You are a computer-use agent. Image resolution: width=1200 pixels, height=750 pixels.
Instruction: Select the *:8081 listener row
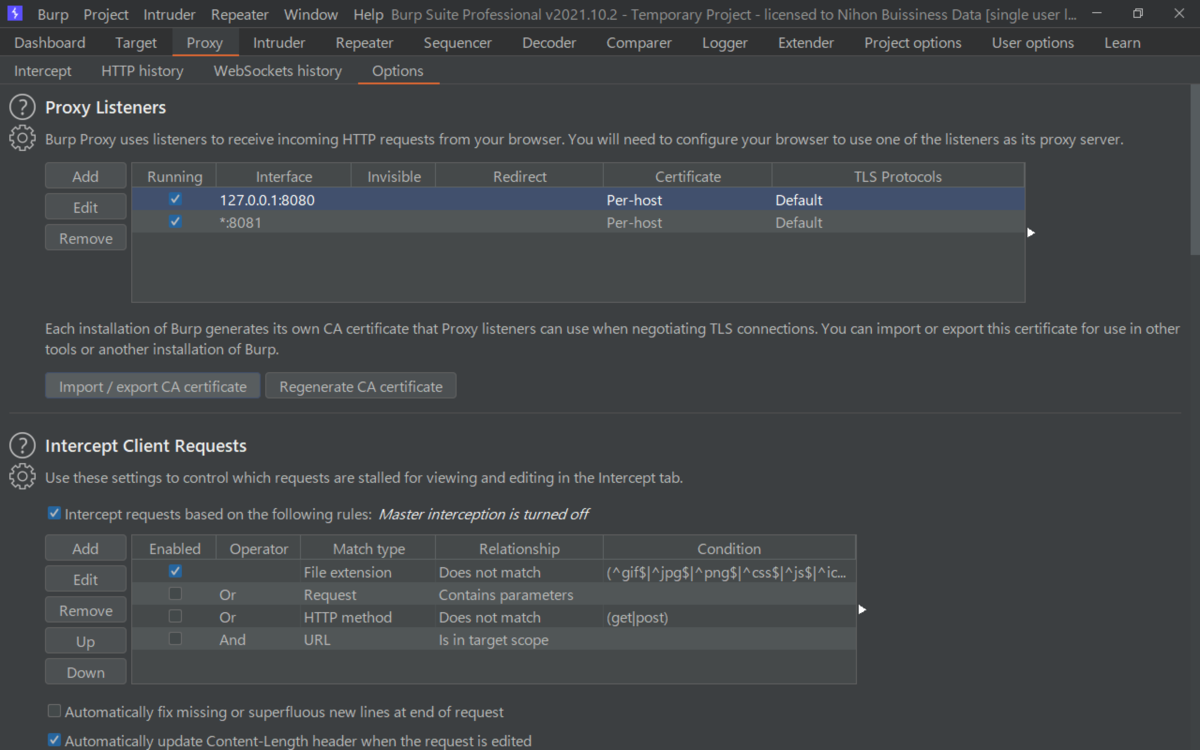click(578, 222)
